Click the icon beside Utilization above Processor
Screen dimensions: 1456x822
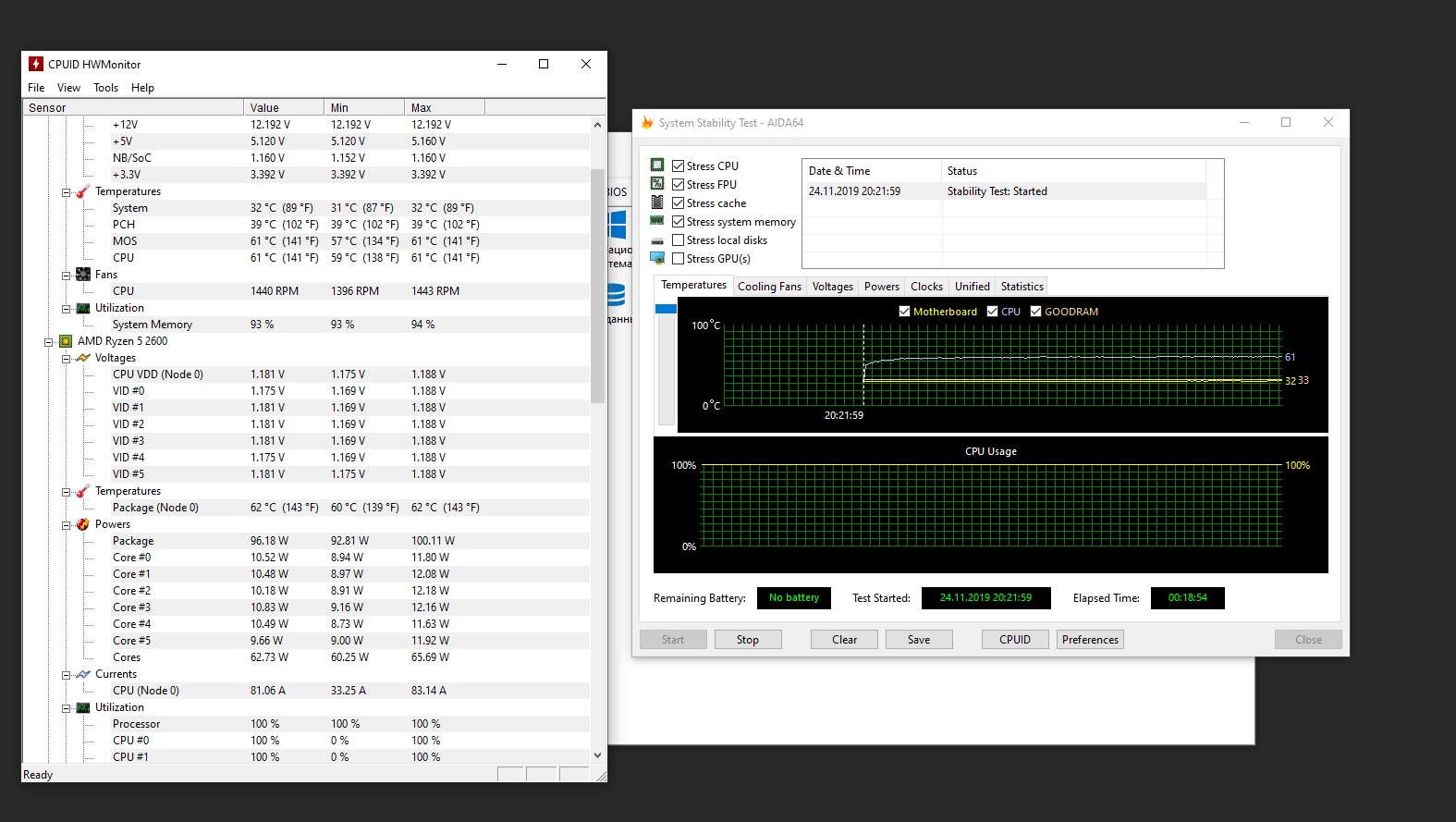tap(83, 707)
